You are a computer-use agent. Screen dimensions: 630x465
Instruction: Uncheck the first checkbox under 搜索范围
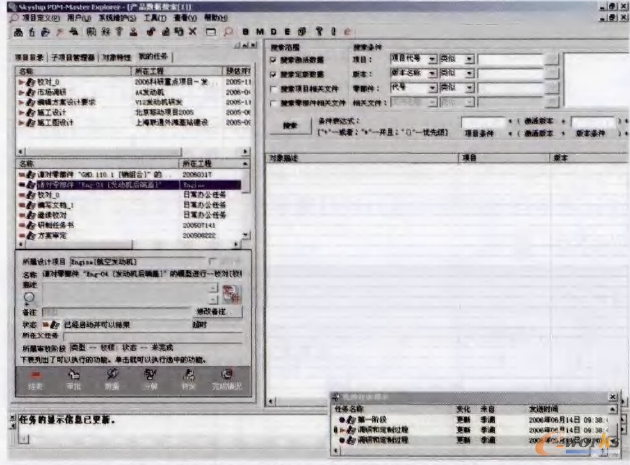tap(273, 60)
